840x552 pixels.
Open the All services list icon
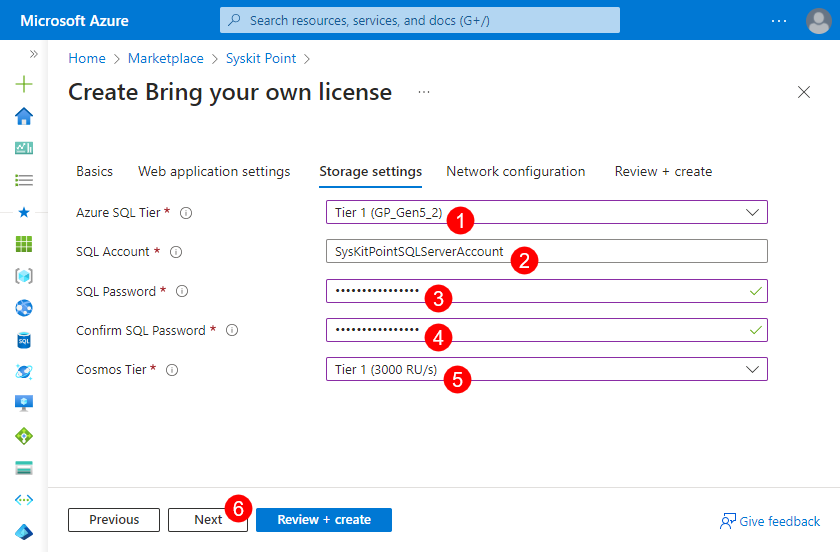(24, 180)
